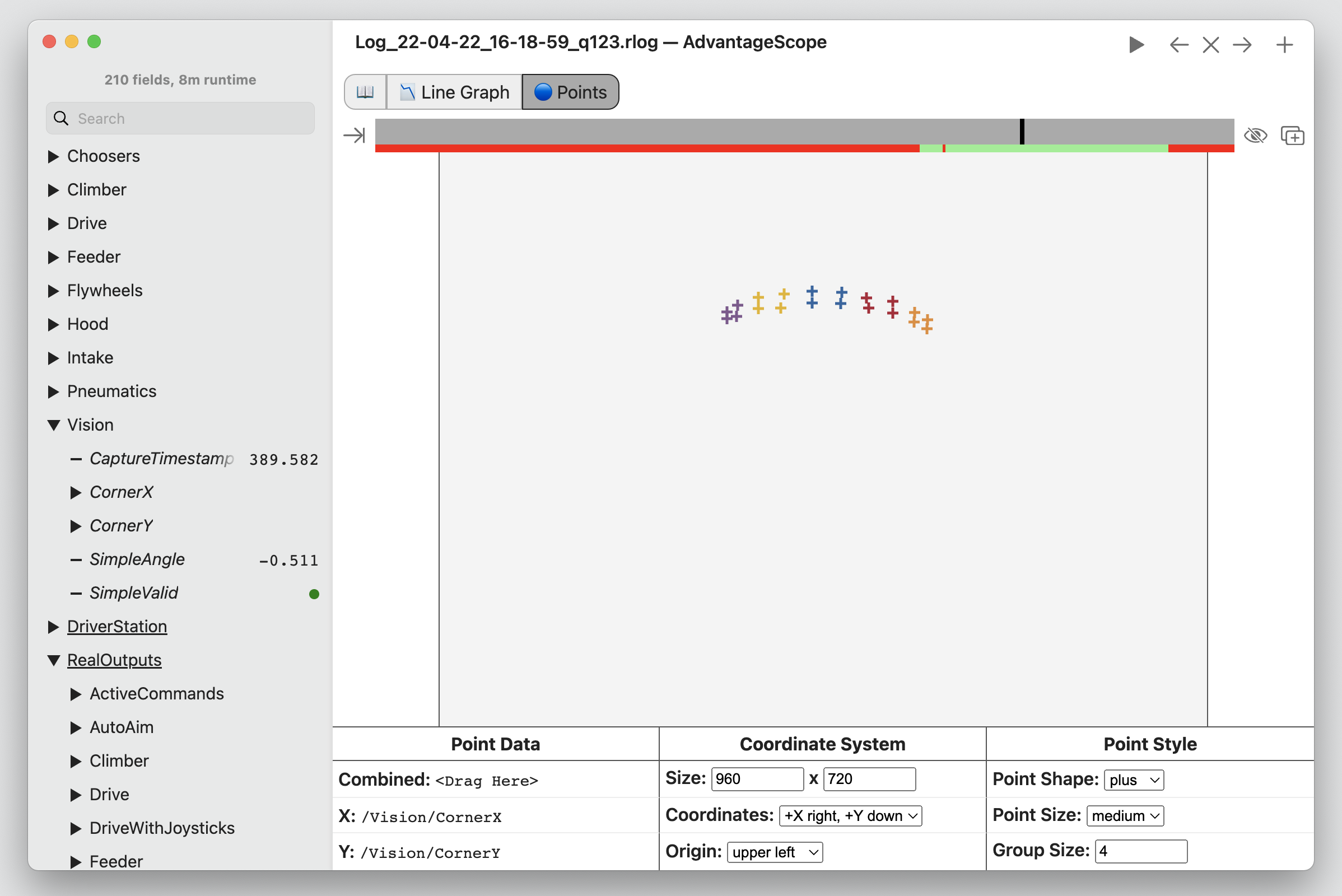The width and height of the screenshot is (1342, 896).
Task: Open the Coordinates dropdown
Action: (x=850, y=816)
